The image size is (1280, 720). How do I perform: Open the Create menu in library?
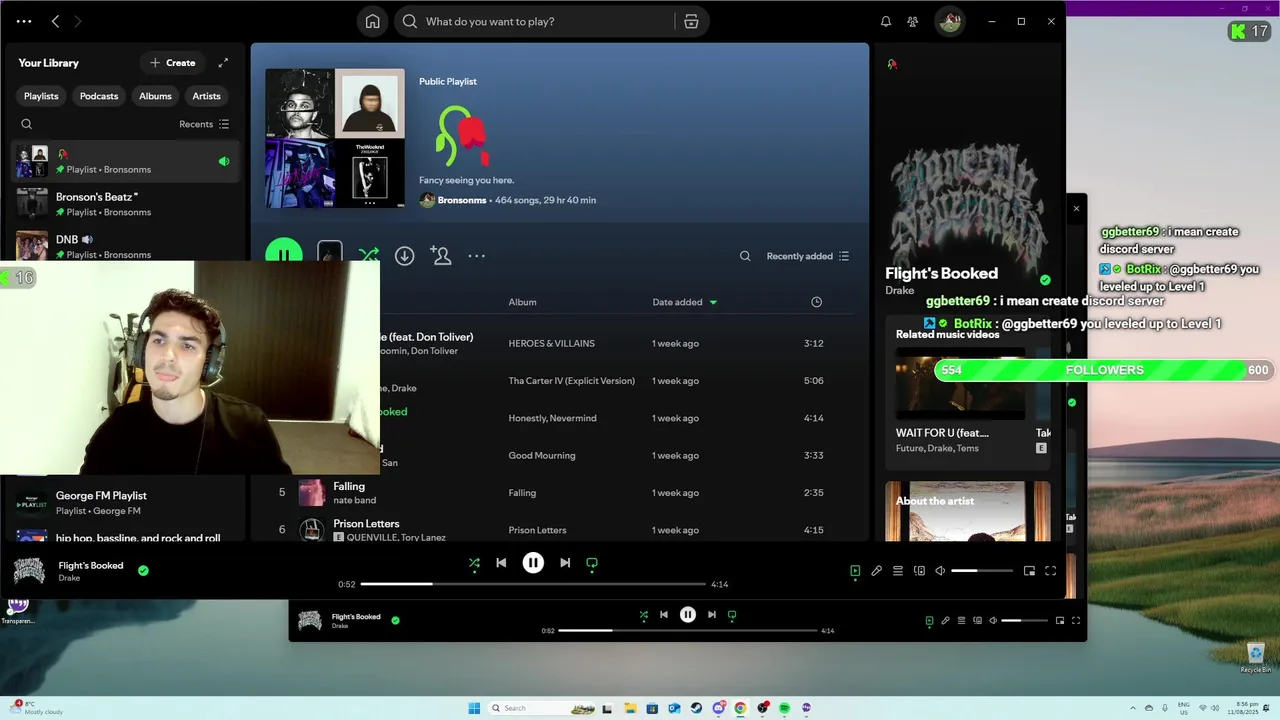pyautogui.click(x=173, y=63)
